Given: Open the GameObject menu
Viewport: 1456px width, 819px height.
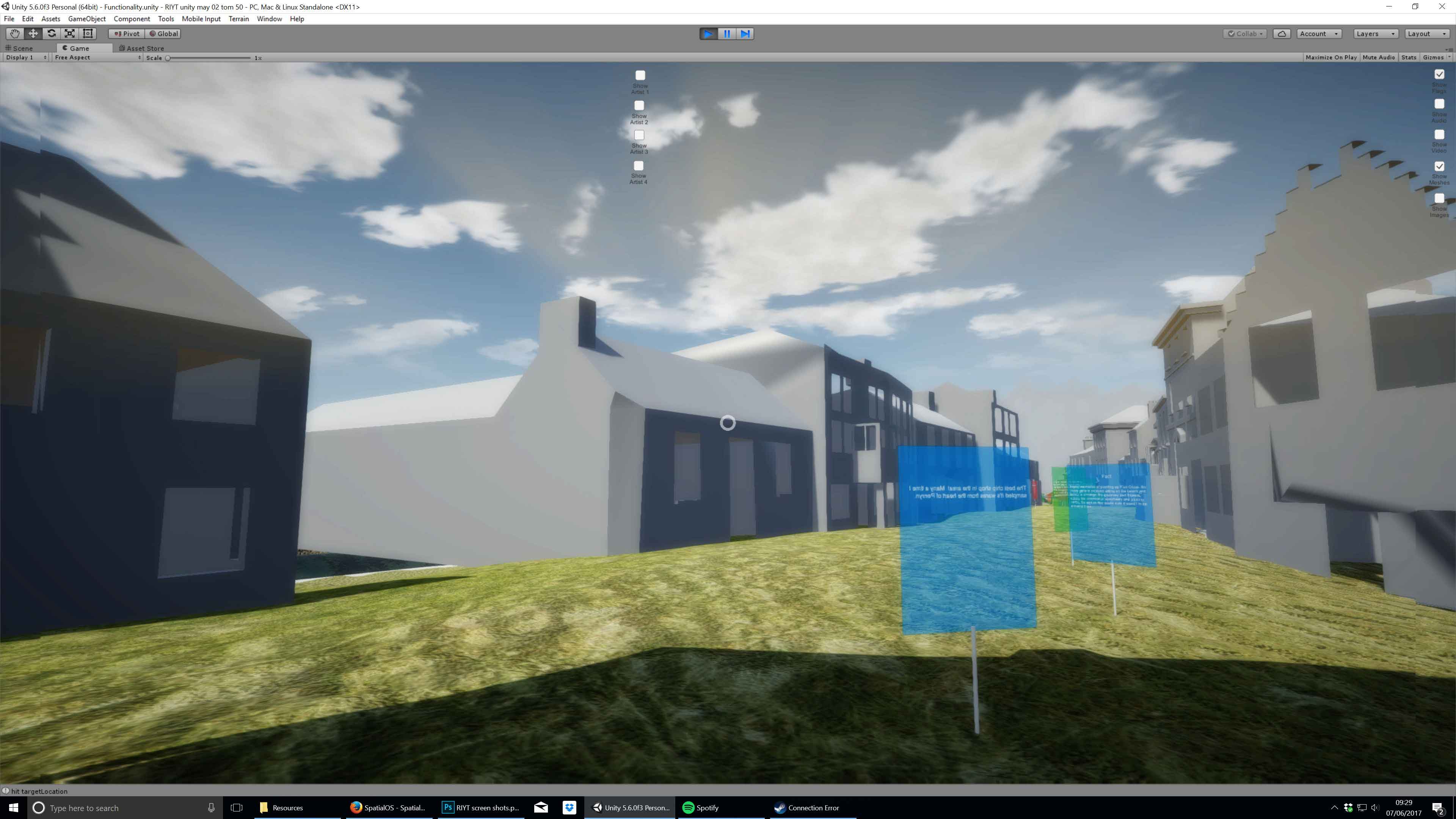Looking at the screenshot, I should click(86, 19).
